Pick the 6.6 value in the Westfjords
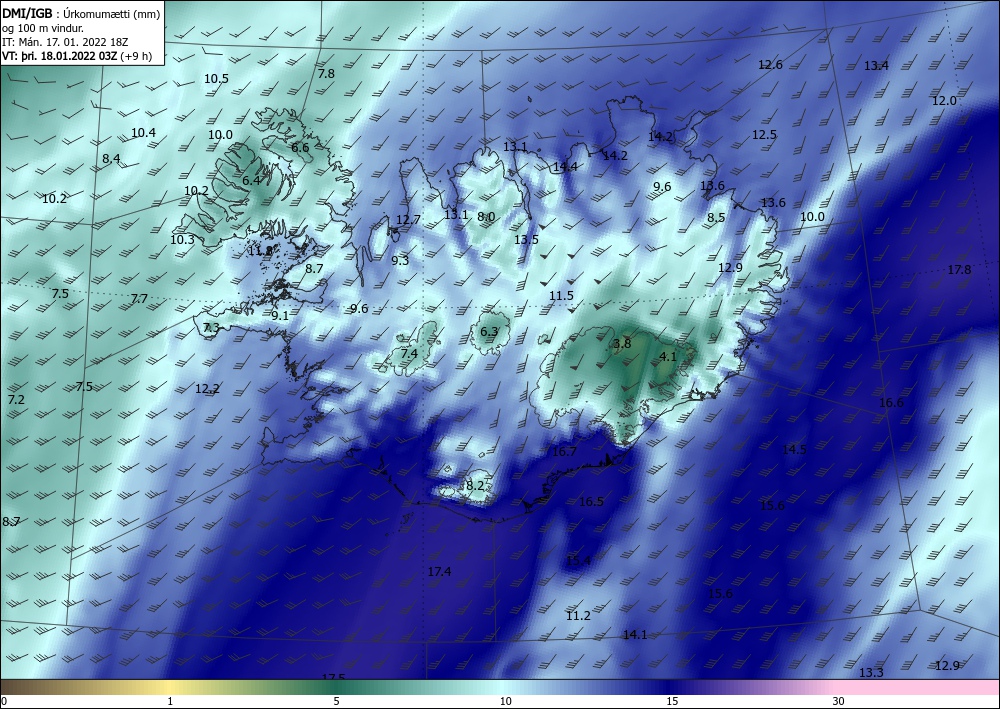Image resolution: width=1000 pixels, height=709 pixels. coord(300,147)
